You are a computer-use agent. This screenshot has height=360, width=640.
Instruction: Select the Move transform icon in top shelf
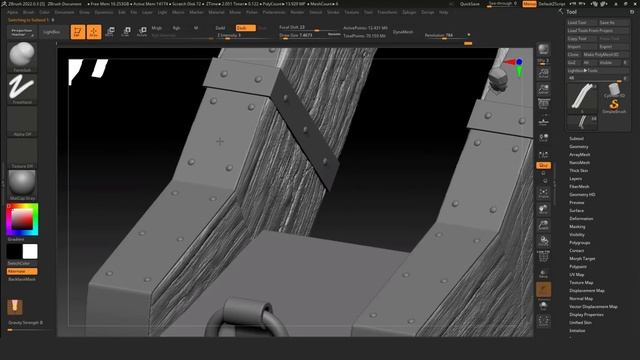(110, 31)
